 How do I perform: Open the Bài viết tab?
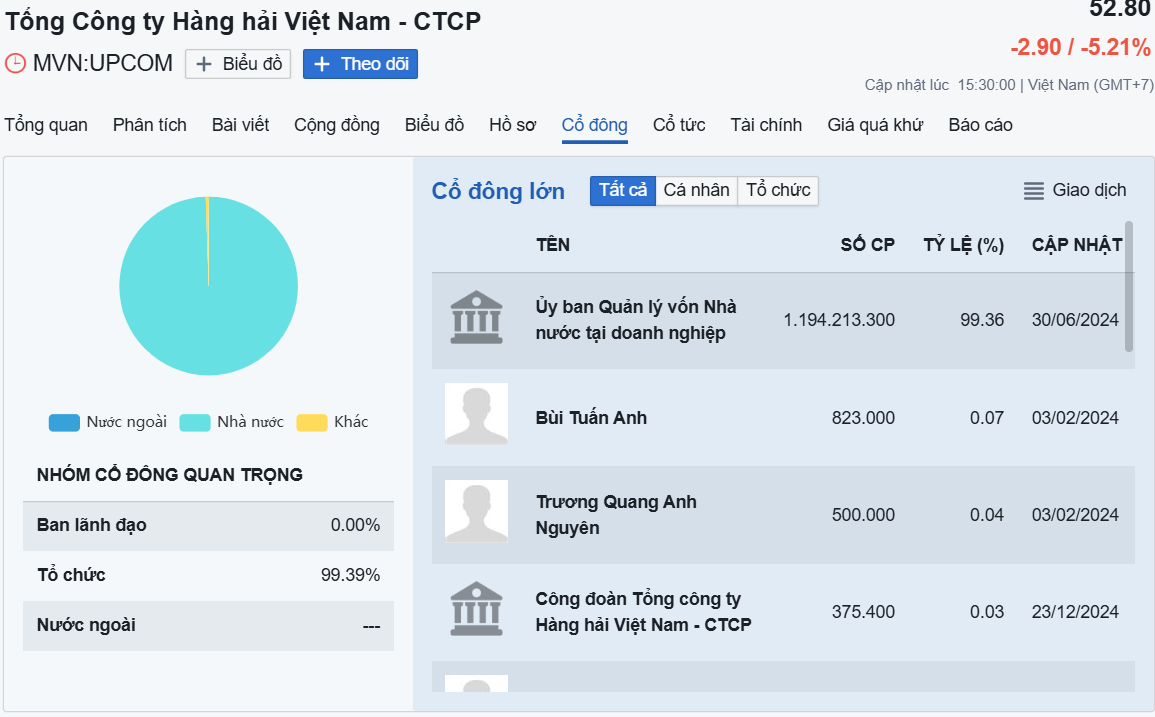[240, 125]
